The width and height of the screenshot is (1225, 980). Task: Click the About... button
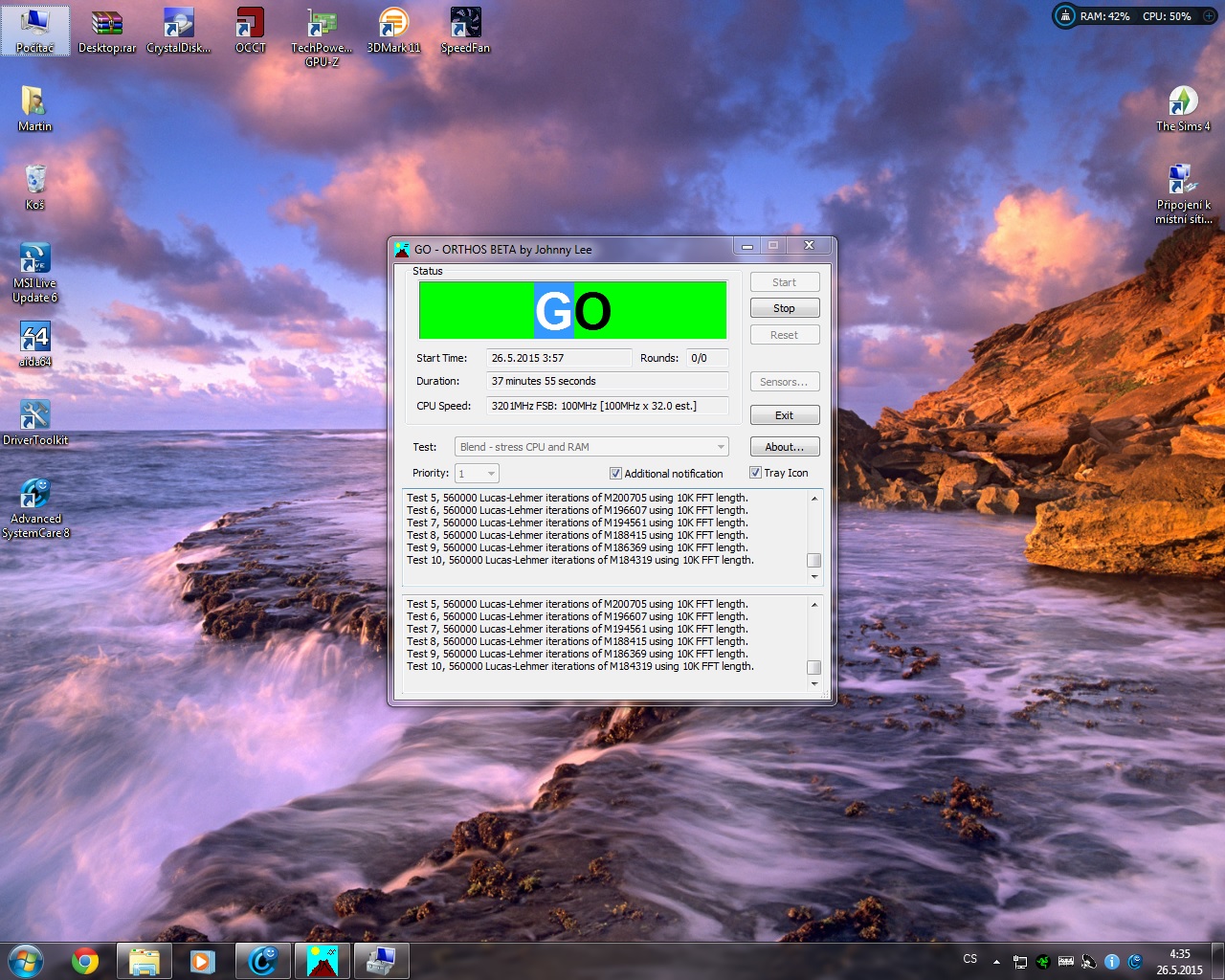[784, 447]
